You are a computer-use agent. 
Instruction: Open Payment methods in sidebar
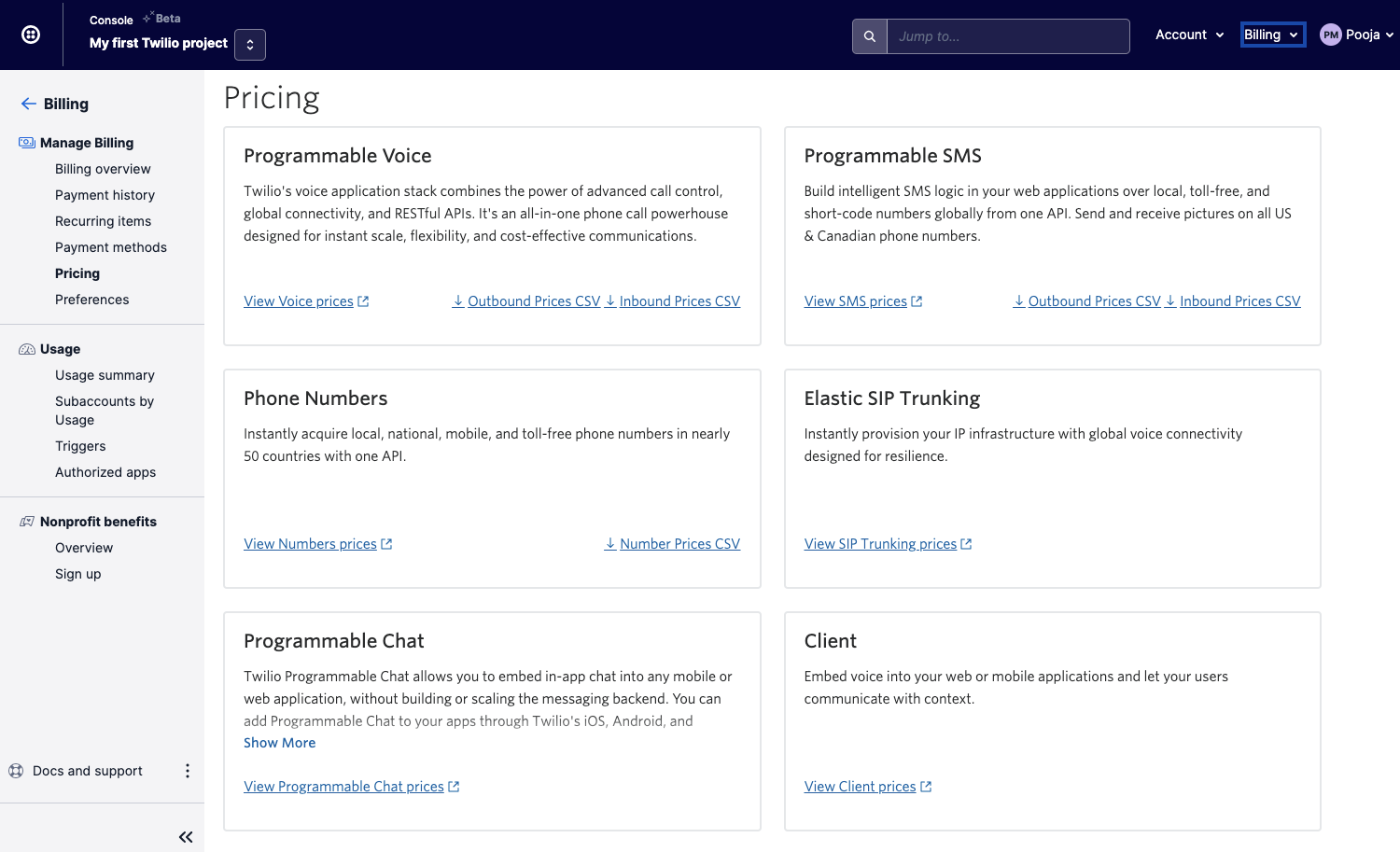pos(111,247)
